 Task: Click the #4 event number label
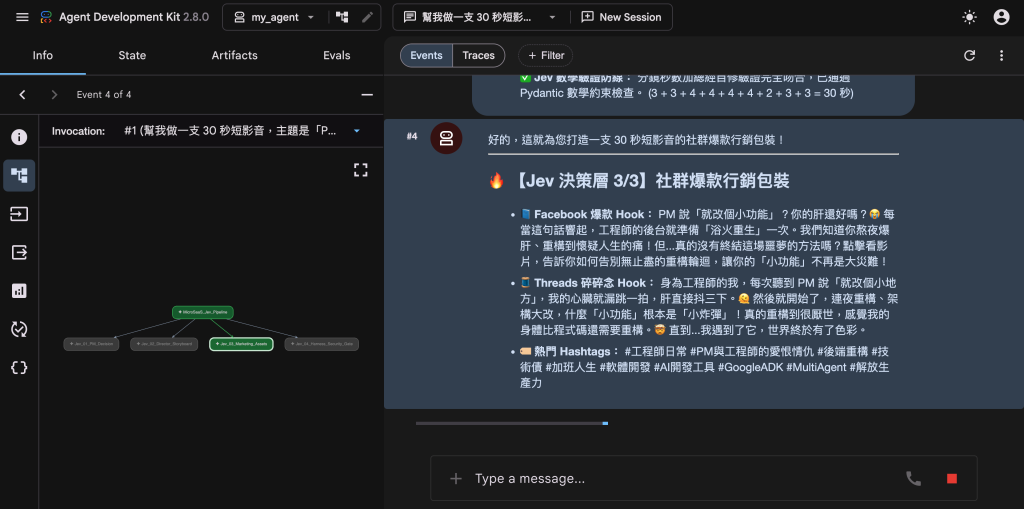click(412, 137)
